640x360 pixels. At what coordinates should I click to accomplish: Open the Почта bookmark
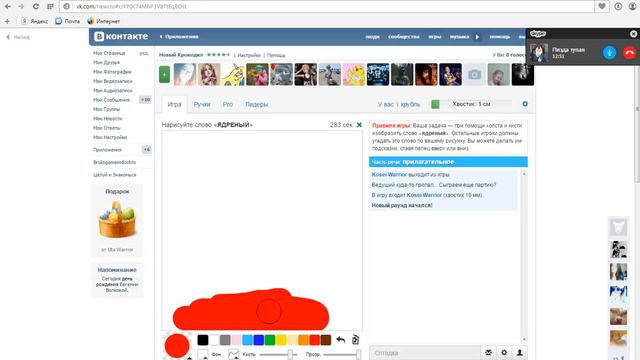click(x=68, y=21)
